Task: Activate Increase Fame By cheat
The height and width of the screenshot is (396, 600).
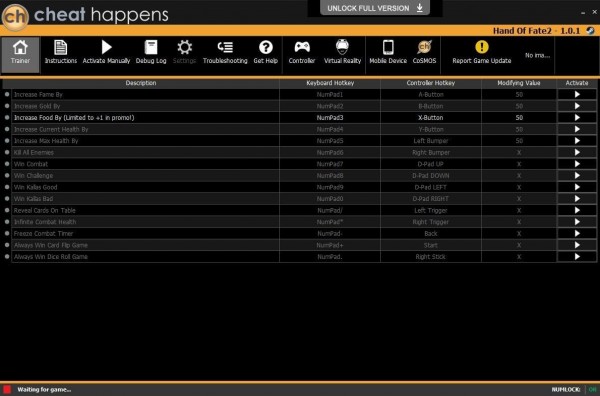Action: [x=577, y=95]
